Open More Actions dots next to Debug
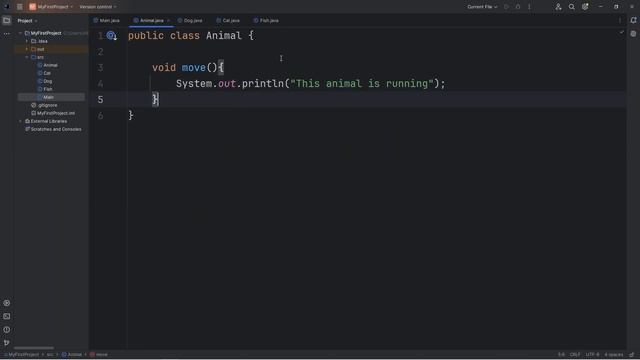The image size is (640, 360). (529, 7)
